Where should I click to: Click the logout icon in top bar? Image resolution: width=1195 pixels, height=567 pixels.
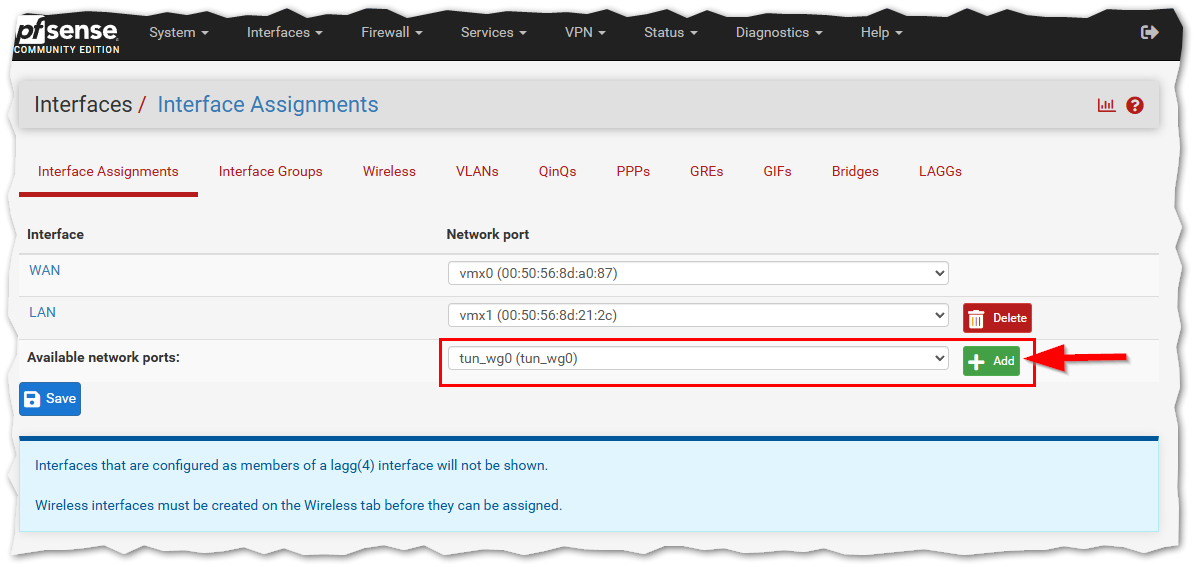click(x=1149, y=32)
